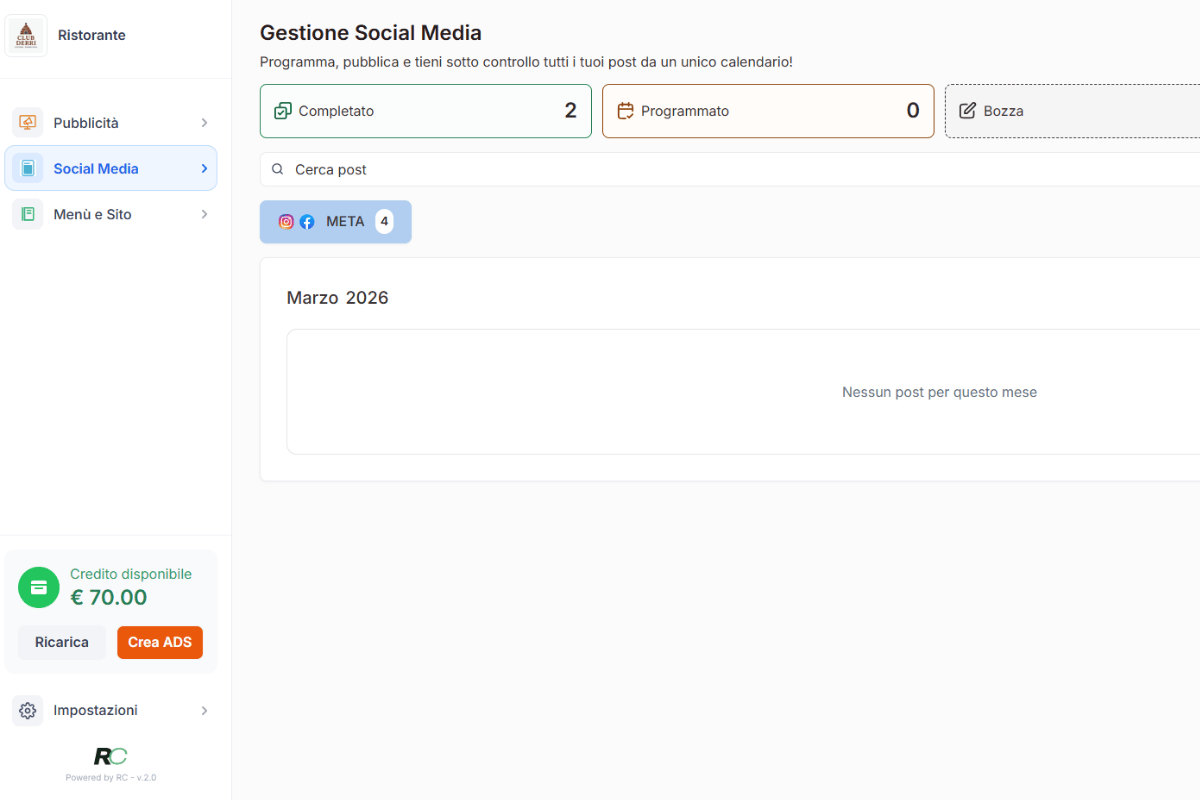Click the green credit wallet icon
Image resolution: width=1200 pixels, height=800 pixels.
point(38,588)
